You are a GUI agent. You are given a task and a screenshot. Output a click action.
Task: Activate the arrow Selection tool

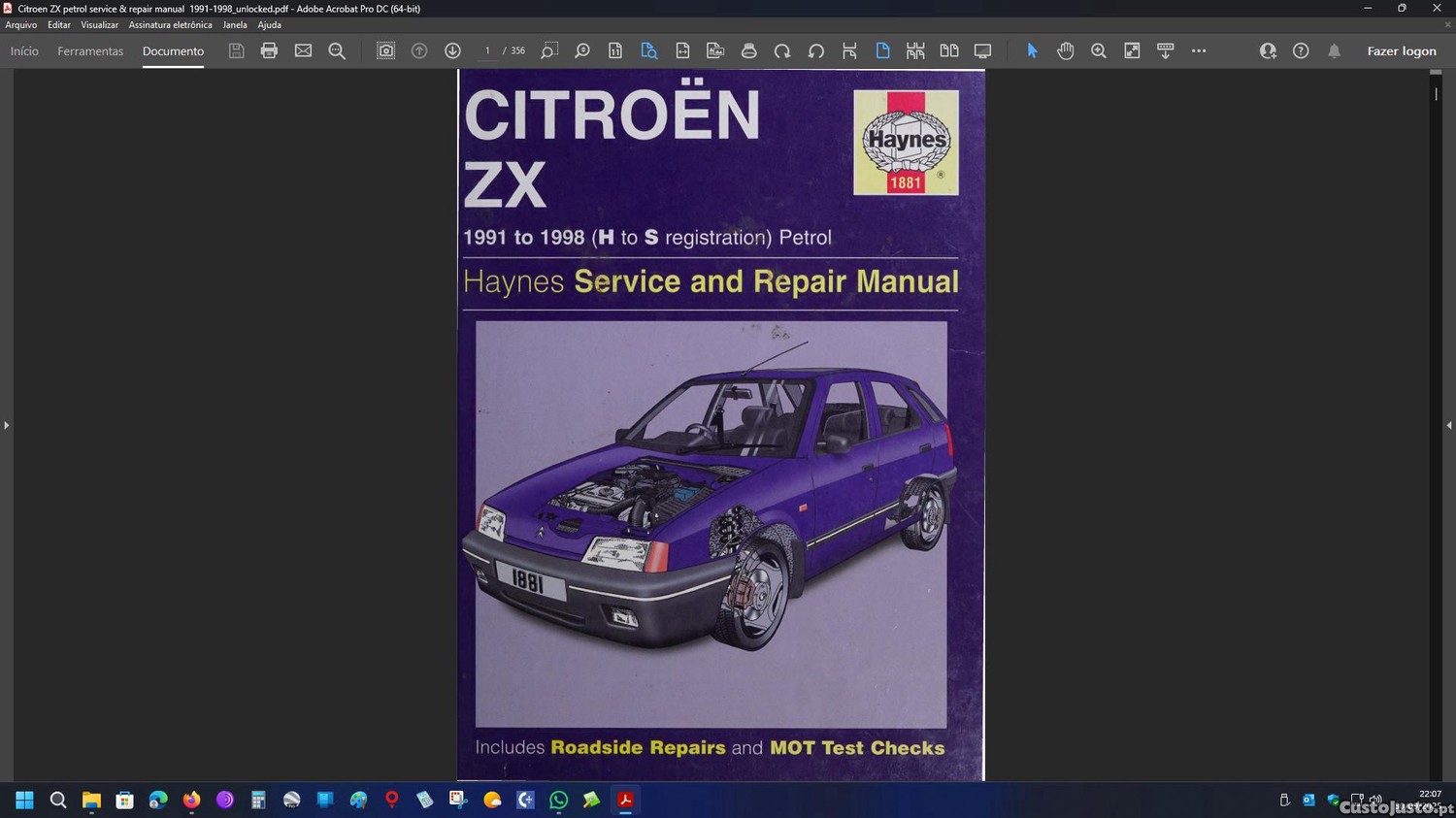(x=1032, y=51)
